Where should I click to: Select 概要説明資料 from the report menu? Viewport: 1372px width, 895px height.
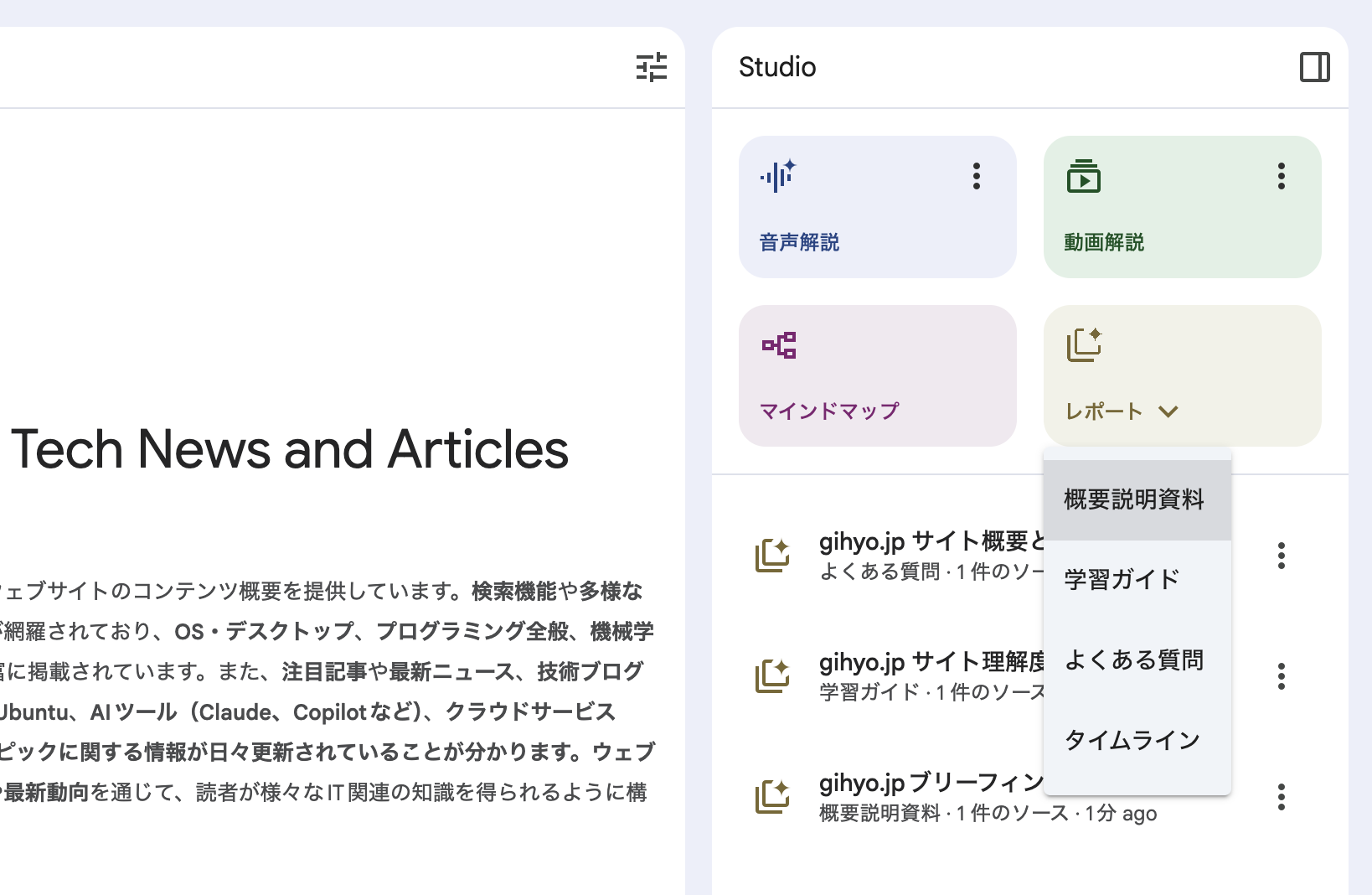(x=1133, y=499)
